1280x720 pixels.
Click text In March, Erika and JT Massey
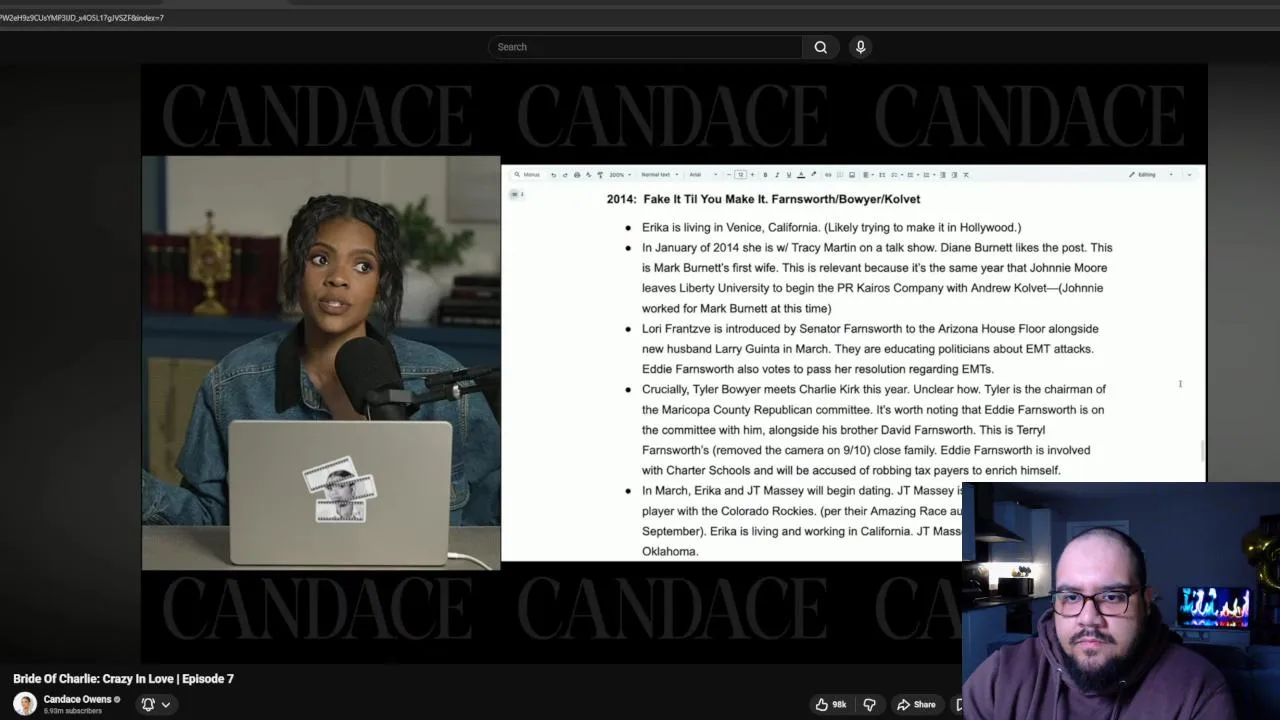(802, 521)
